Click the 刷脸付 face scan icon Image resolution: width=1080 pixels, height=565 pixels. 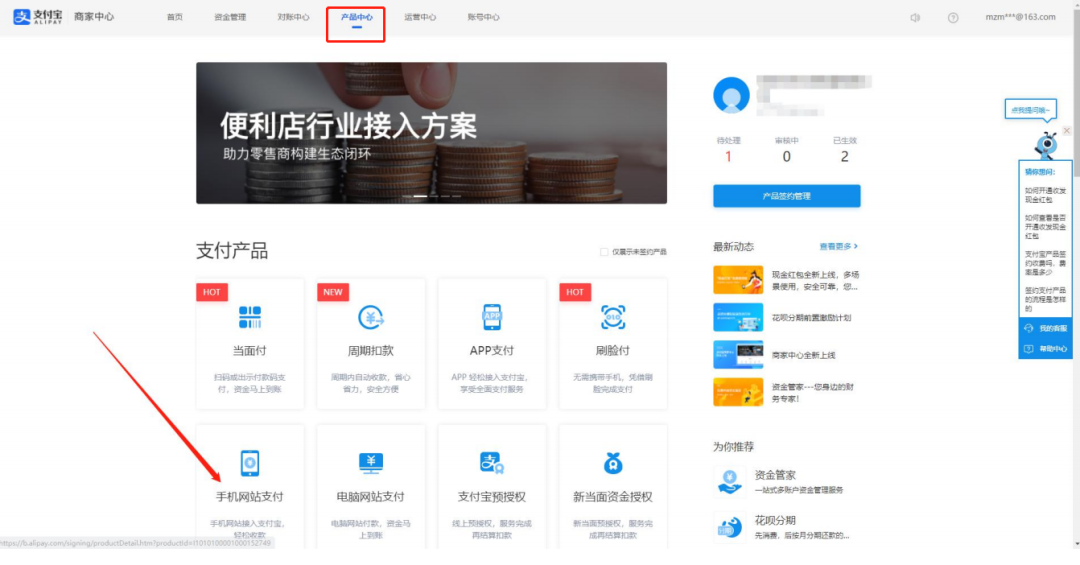pos(613,318)
